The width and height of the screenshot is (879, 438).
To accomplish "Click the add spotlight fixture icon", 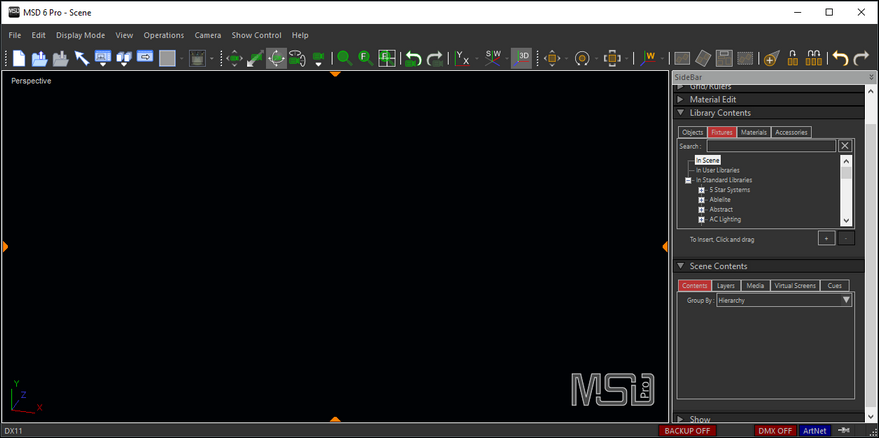I will tap(770, 59).
